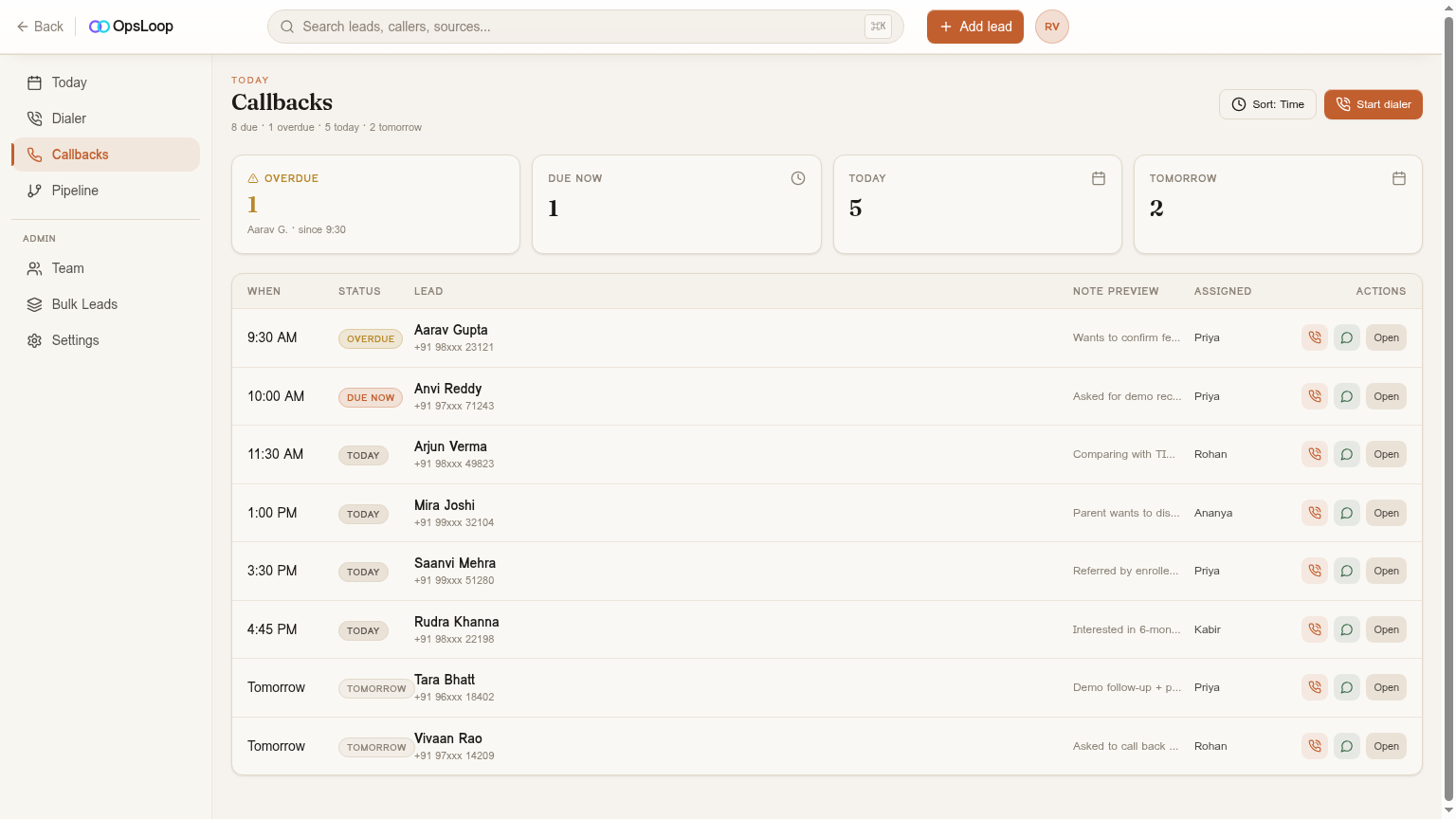Click chat icon in Mira Joshi row

coord(1346,513)
